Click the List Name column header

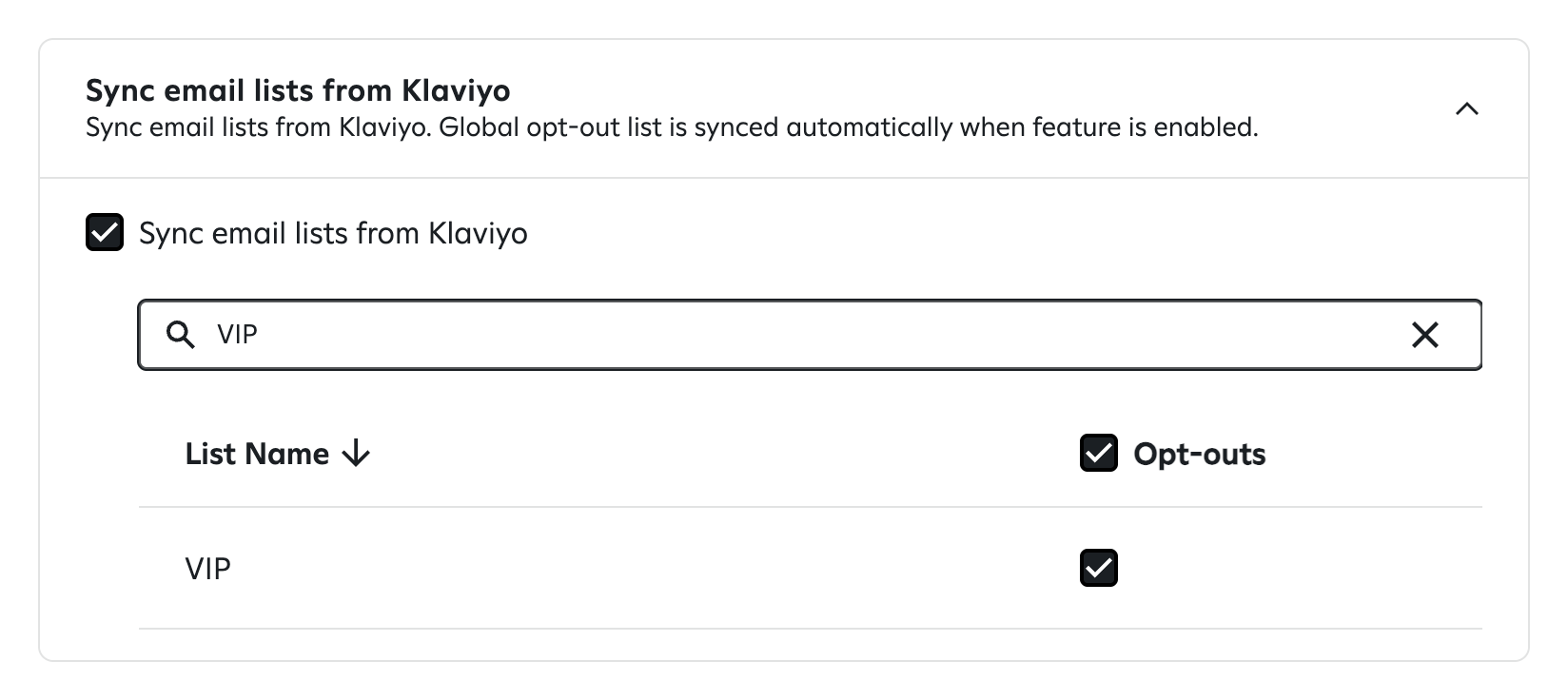click(256, 455)
